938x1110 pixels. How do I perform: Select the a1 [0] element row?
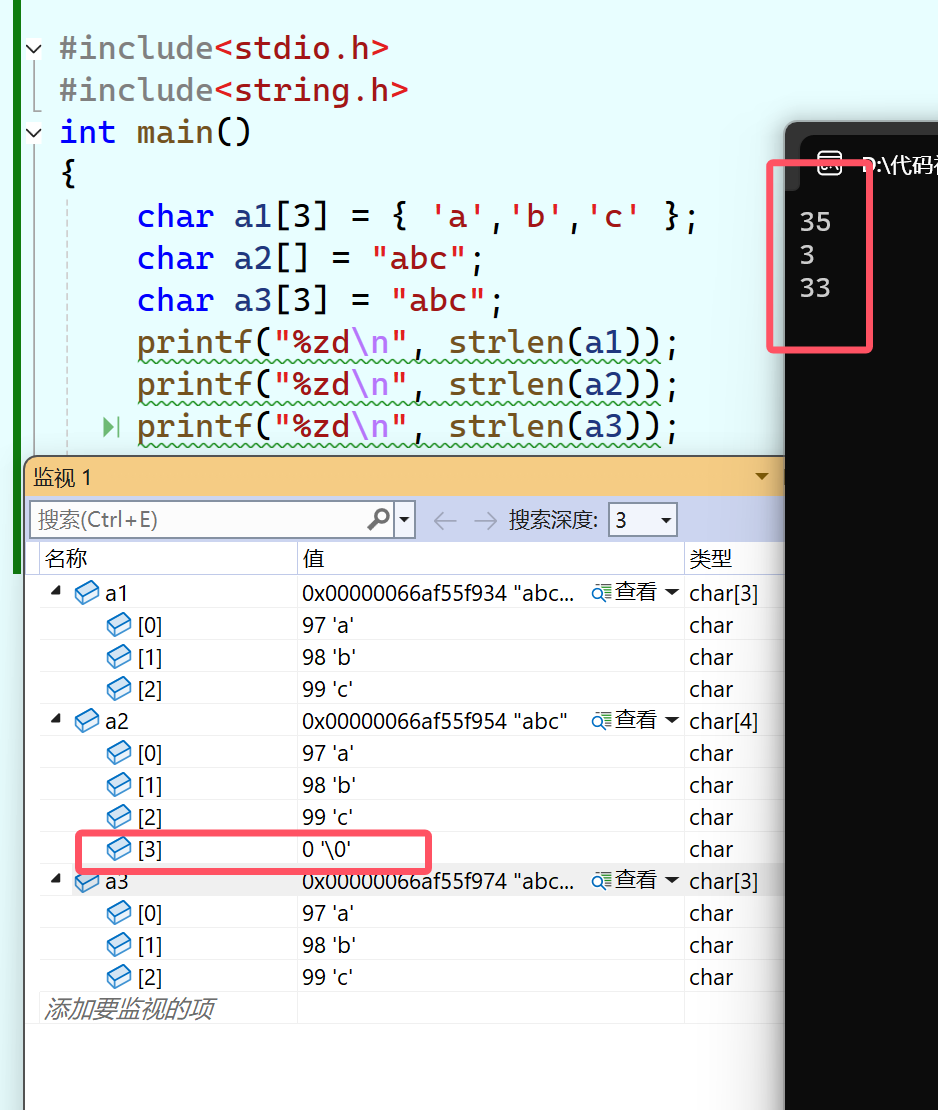coord(411,625)
